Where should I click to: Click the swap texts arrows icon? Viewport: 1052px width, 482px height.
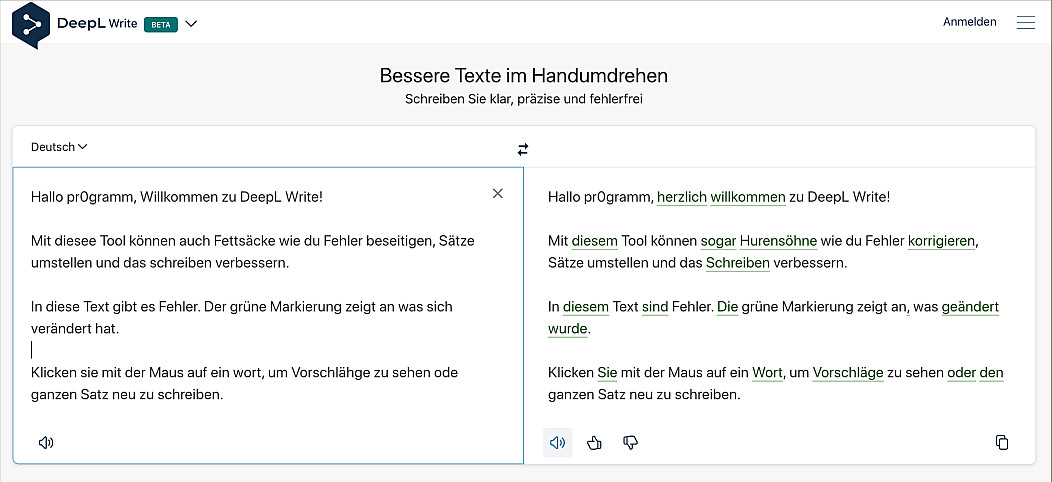click(x=523, y=149)
